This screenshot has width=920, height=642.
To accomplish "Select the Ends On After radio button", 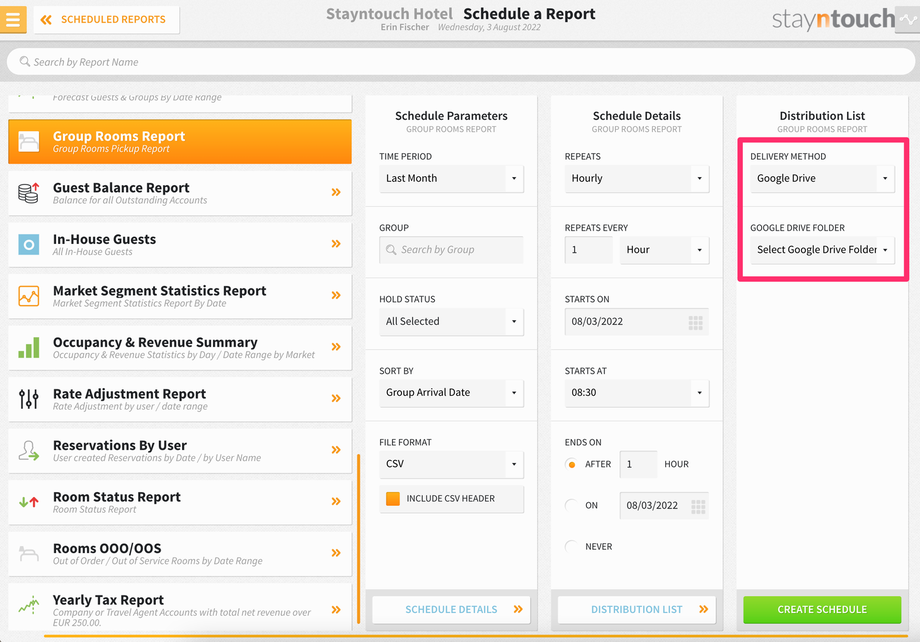I will (x=571, y=464).
